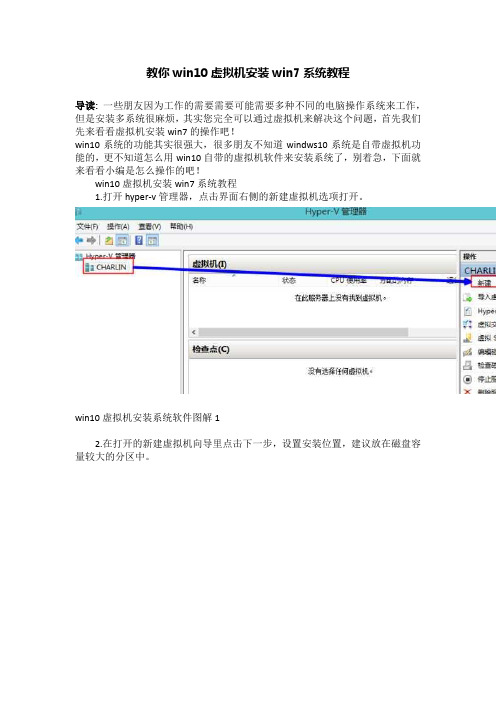Click the caption win10虚拟机安装系统软件图解1
This screenshot has height=702, width=496.
(x=147, y=418)
